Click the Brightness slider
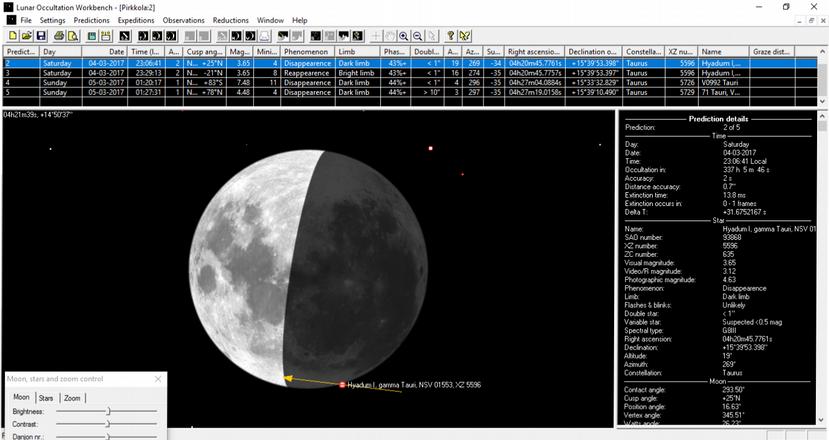The height and width of the screenshot is (440, 829). tap(106, 411)
